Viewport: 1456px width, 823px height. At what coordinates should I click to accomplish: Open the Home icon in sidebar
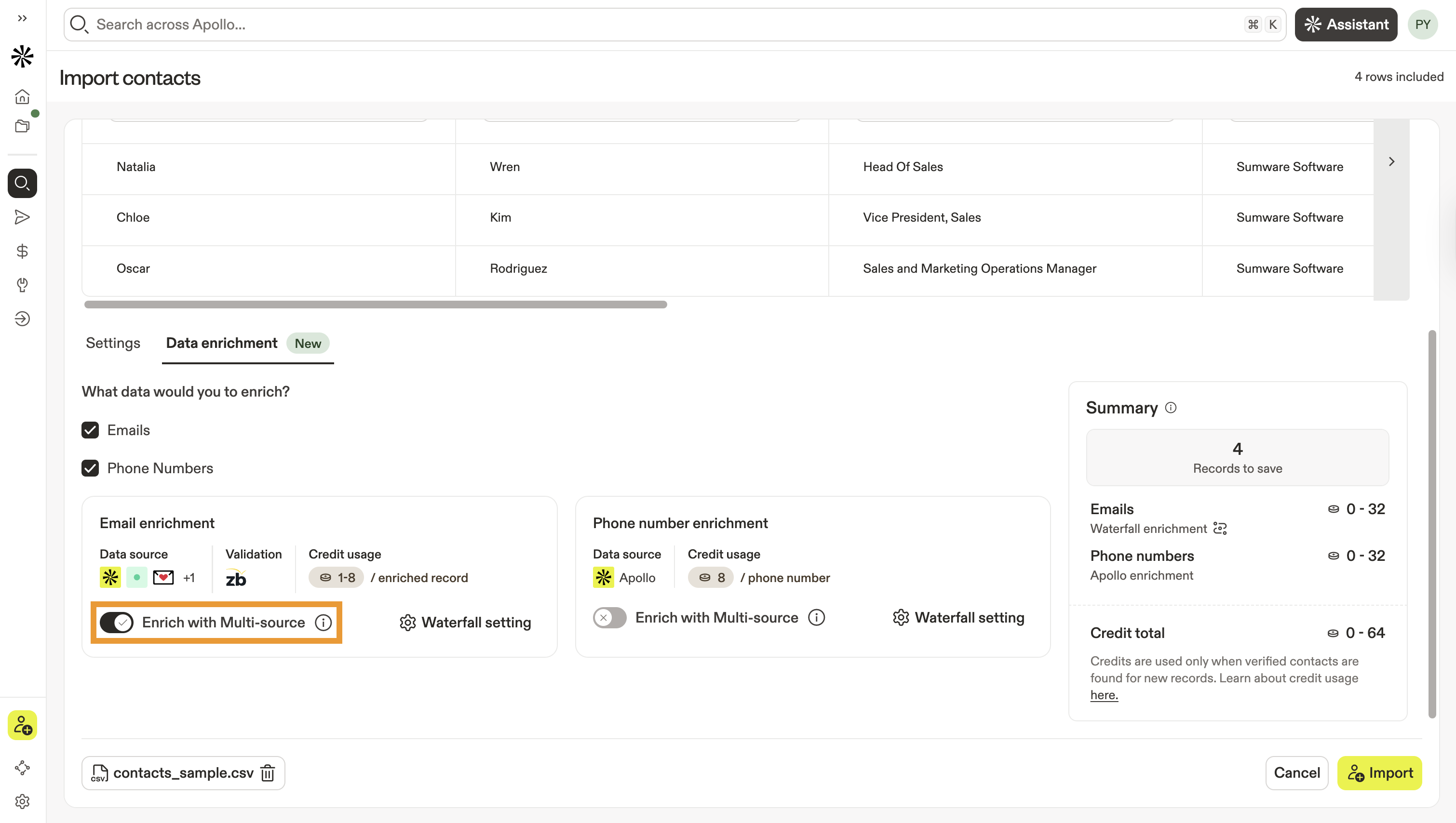click(x=22, y=97)
